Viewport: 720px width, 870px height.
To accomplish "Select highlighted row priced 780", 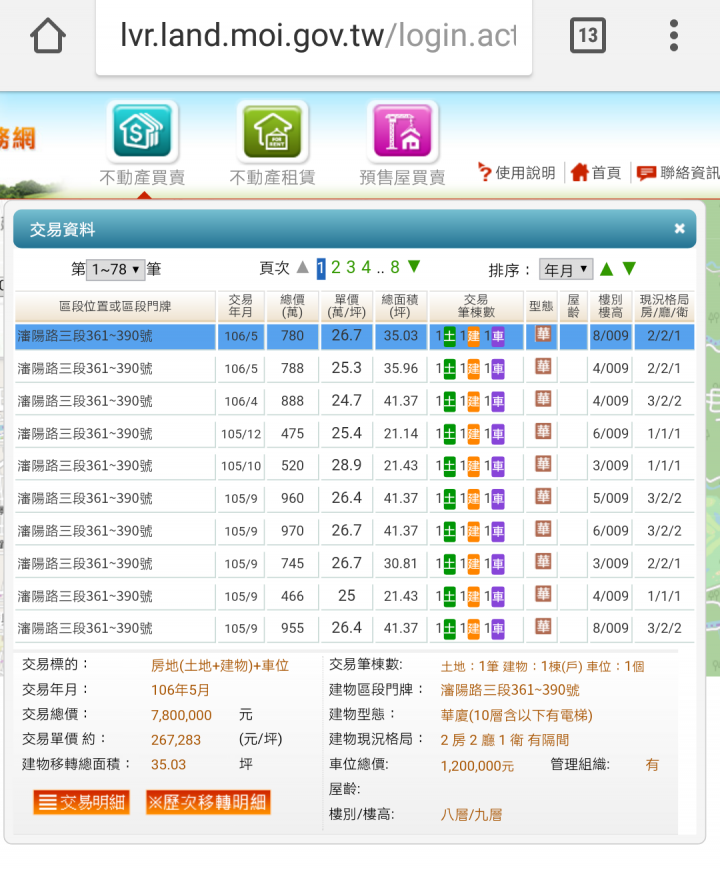I will pyautogui.click(x=354, y=336).
